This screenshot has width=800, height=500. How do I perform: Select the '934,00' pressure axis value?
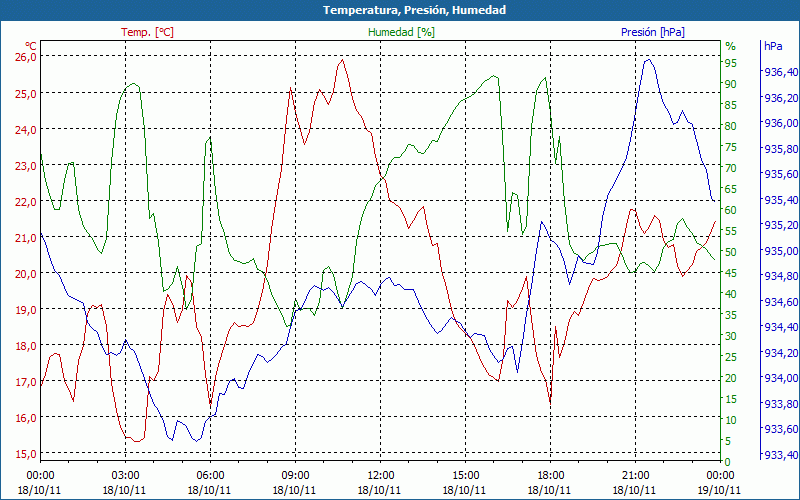[781, 378]
